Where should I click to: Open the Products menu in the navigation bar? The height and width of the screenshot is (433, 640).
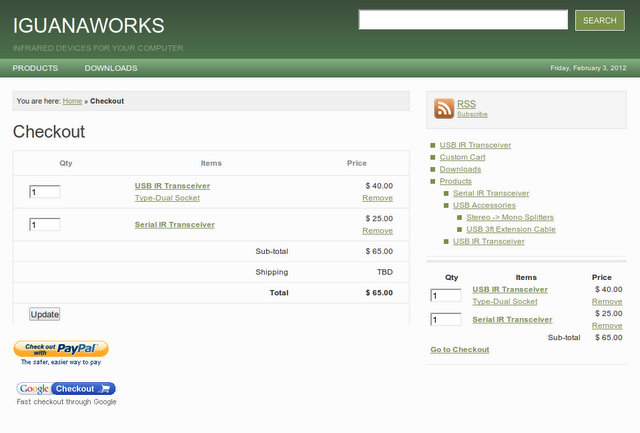(35, 68)
